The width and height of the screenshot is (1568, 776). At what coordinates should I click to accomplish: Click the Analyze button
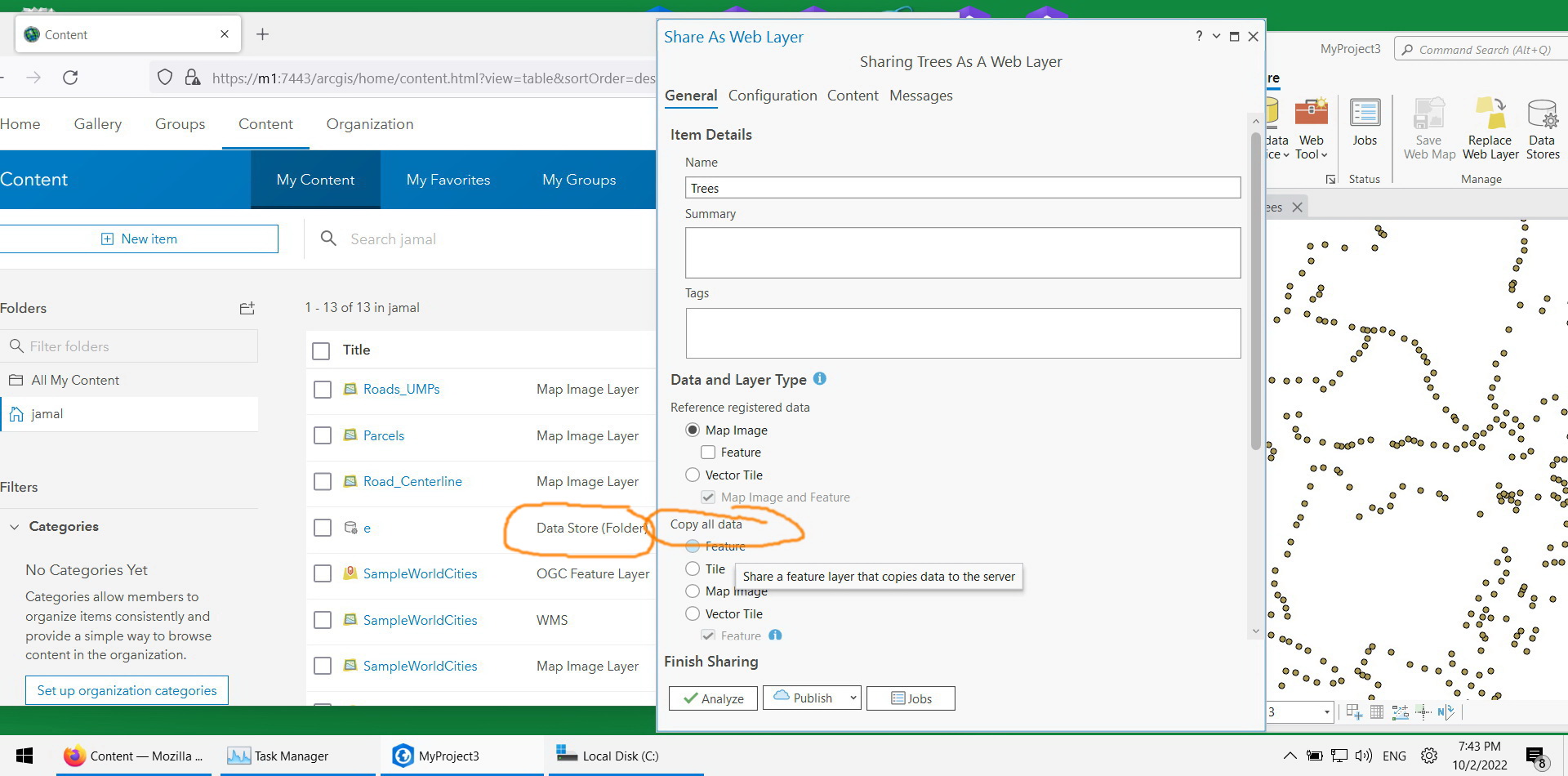[x=712, y=698]
